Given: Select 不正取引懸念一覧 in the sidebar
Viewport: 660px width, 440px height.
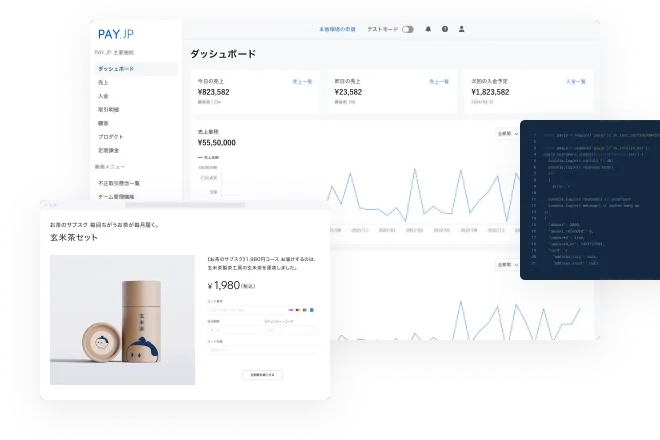Looking at the screenshot, I should (x=118, y=183).
